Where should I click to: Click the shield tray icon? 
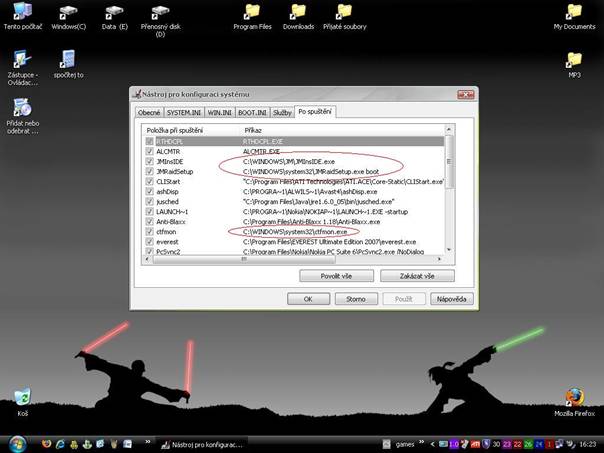[x=486, y=445]
